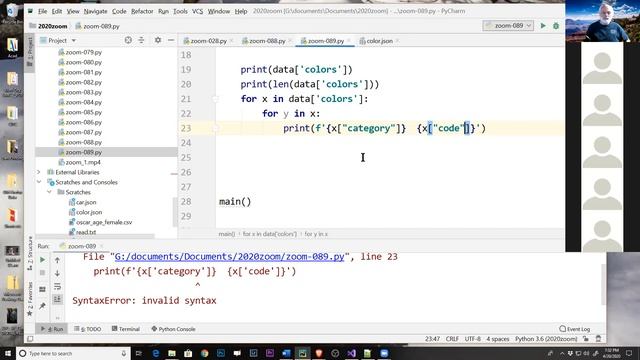Click the up arrow in Run console
Image resolution: width=640 pixels, height=360 pixels.
pos(57,260)
